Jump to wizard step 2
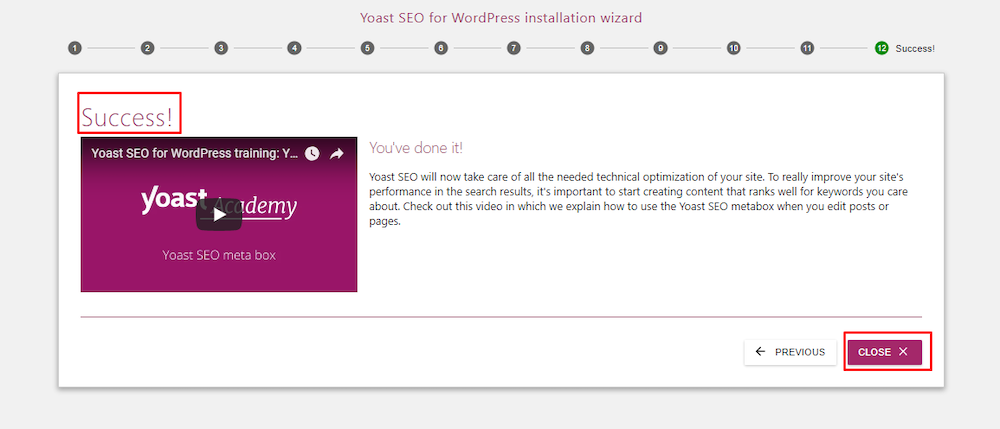 point(147,48)
